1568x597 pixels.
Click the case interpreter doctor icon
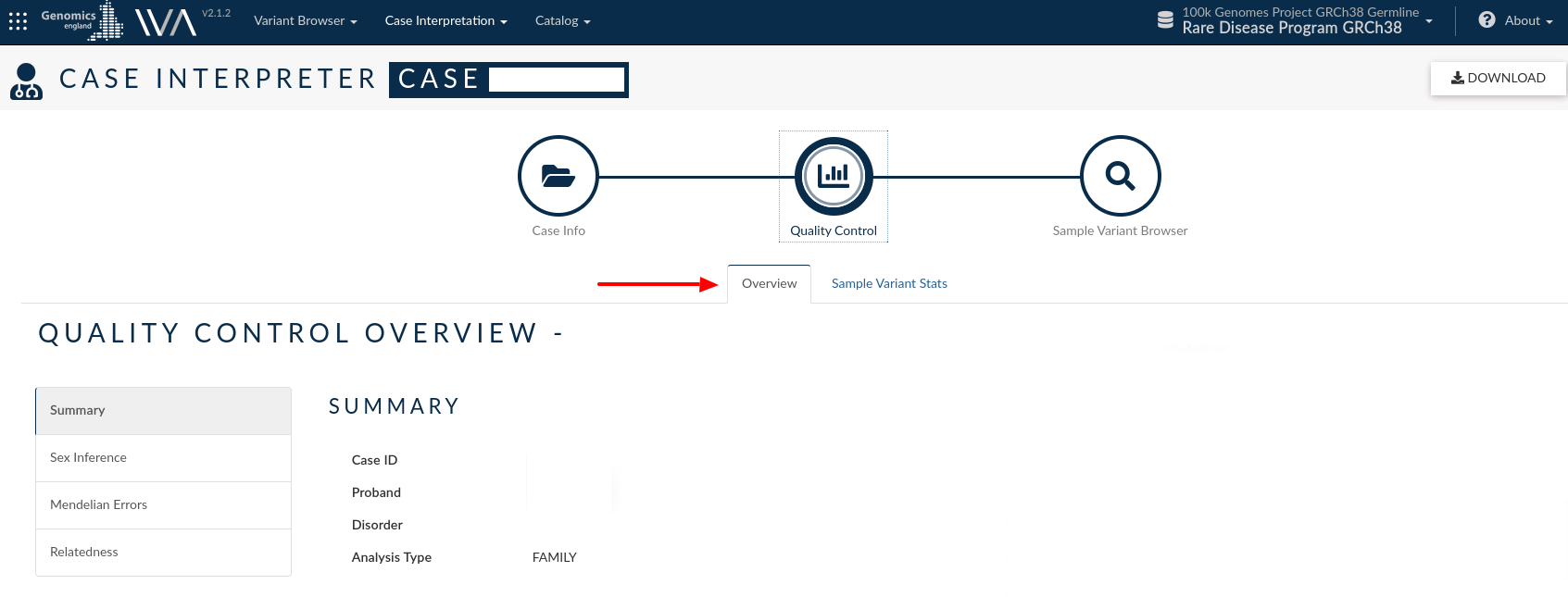27,81
